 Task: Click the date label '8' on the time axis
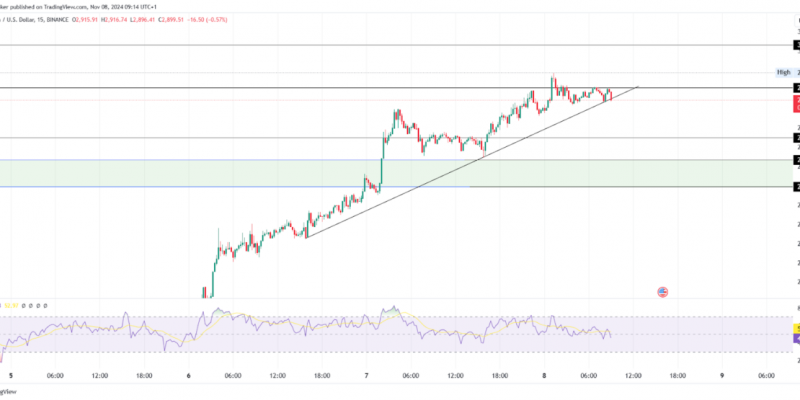click(x=544, y=376)
